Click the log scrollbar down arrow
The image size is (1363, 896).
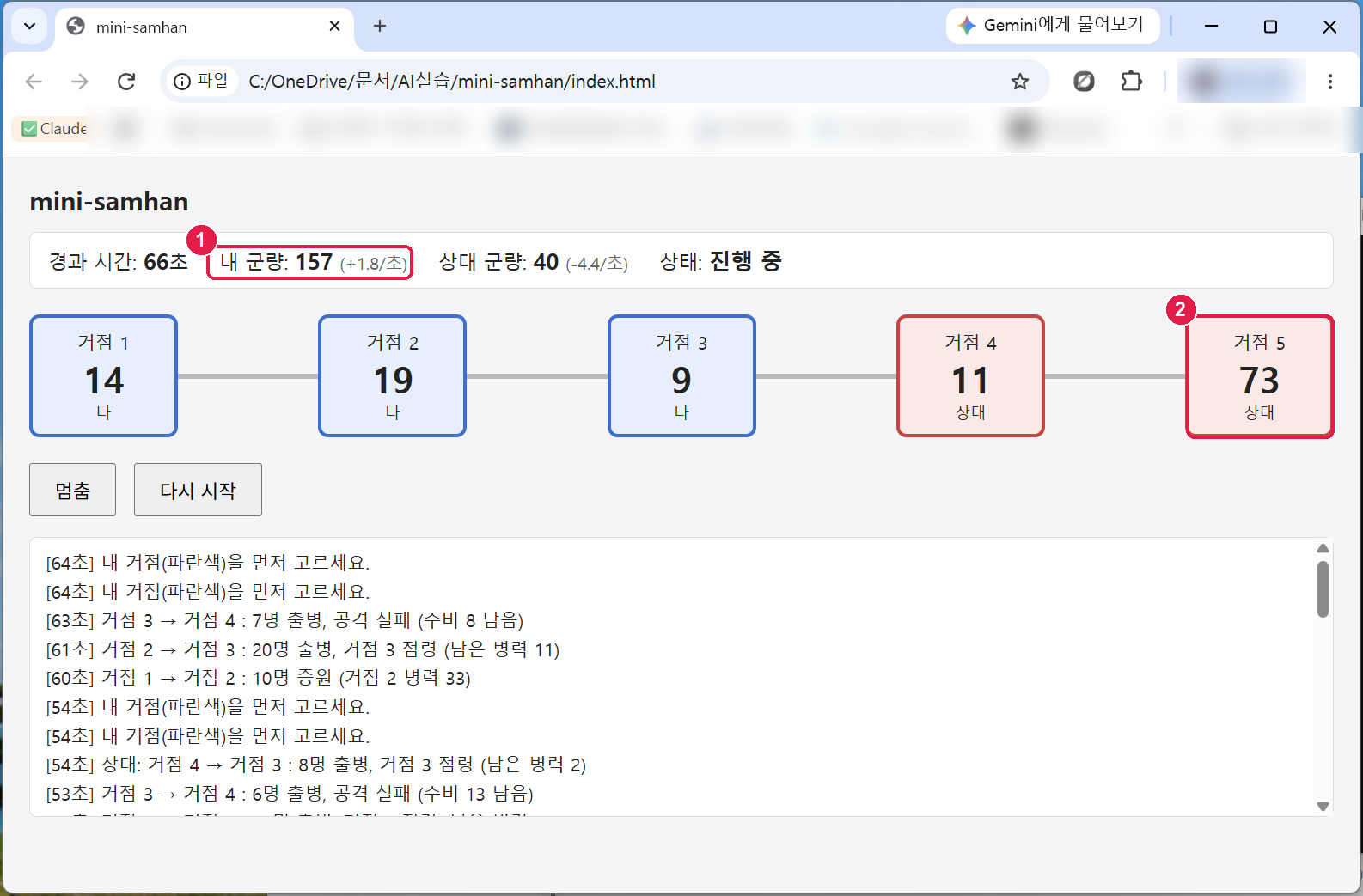pos(1323,806)
